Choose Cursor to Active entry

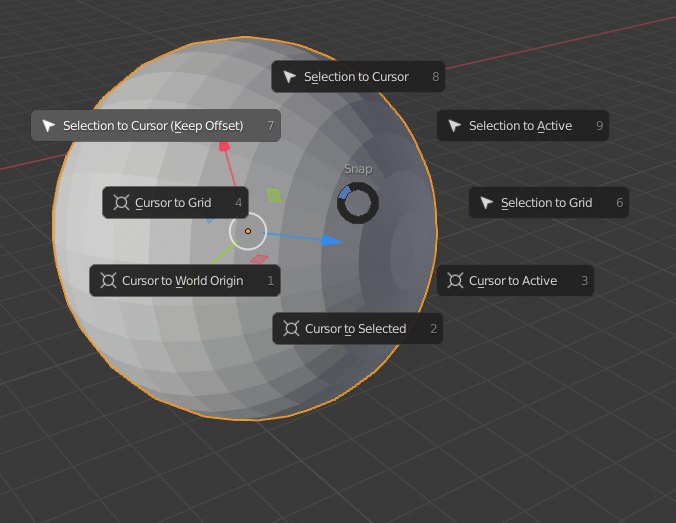(515, 281)
